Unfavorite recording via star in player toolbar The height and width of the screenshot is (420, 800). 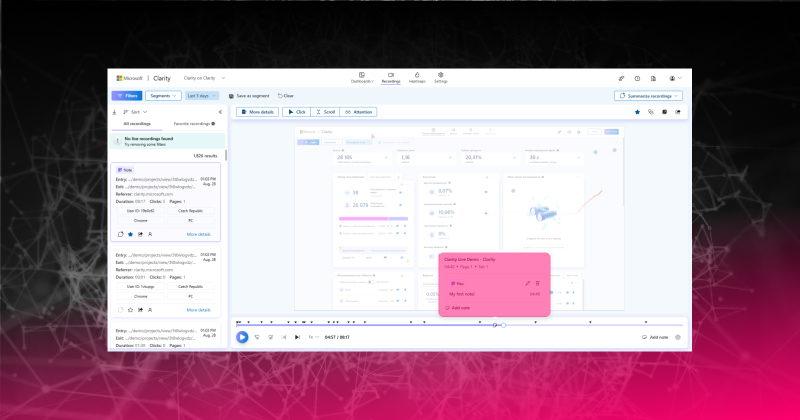pos(637,112)
